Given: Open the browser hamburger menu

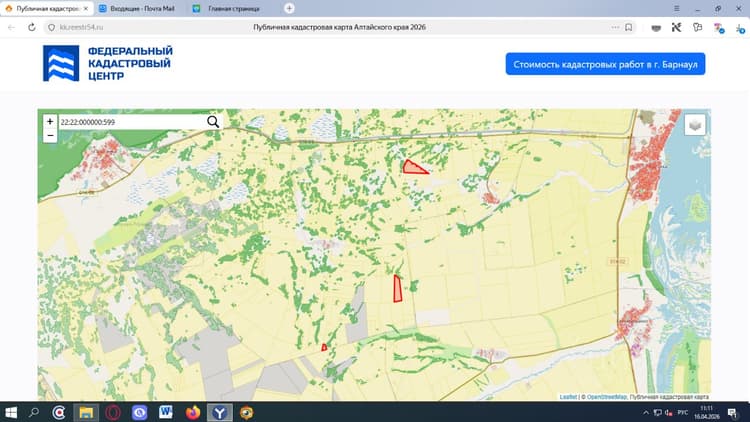Looking at the screenshot, I should (676, 9).
